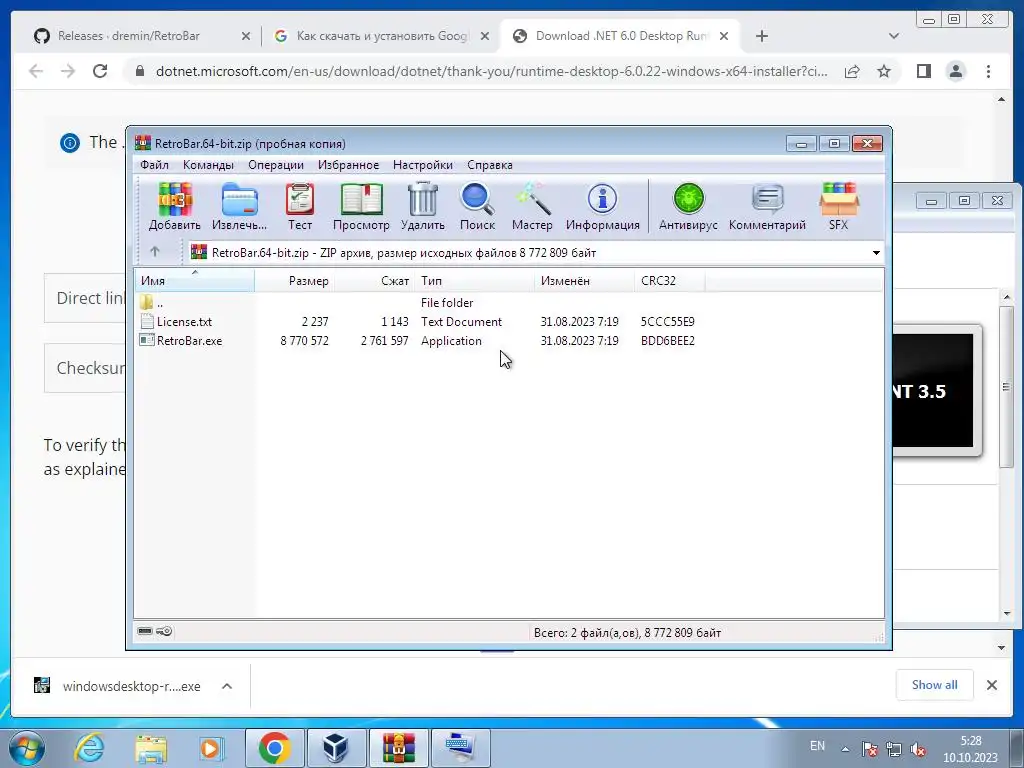Click the EN language indicator
Image resolution: width=1024 pixels, height=768 pixels.
817,746
